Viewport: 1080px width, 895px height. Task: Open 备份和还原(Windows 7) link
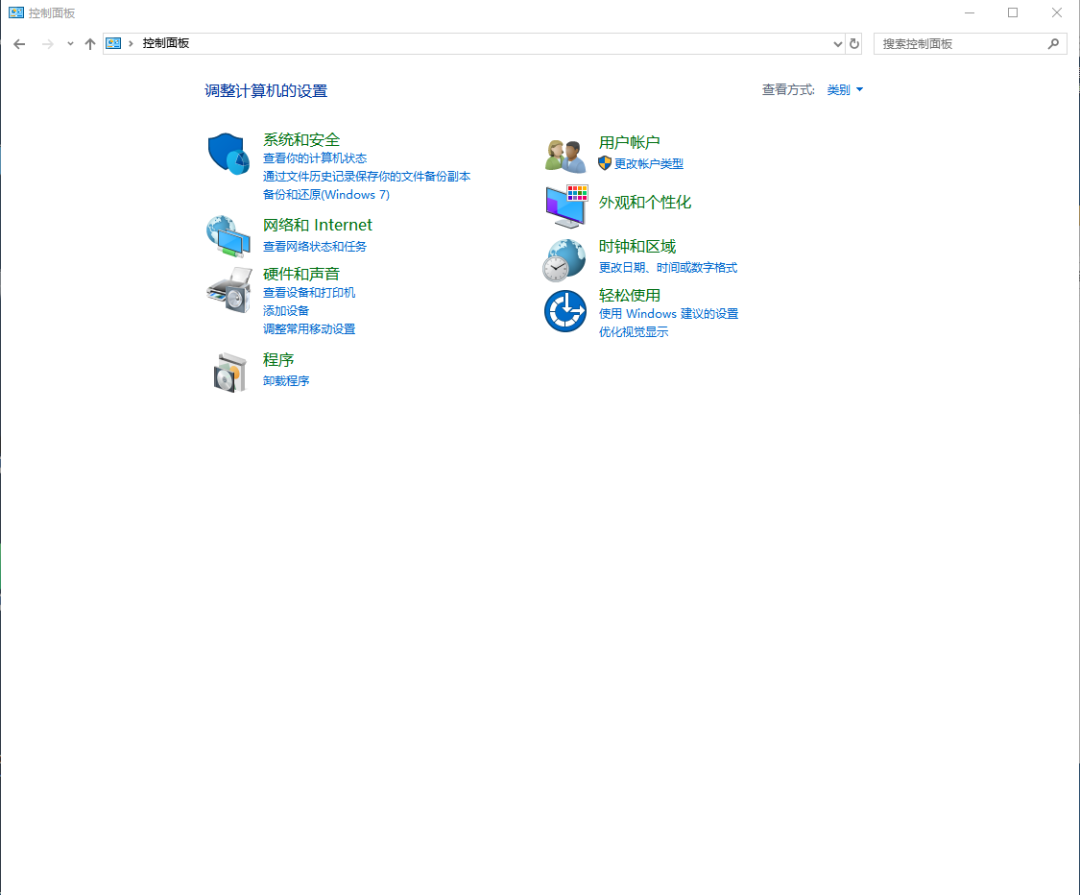[x=326, y=195]
